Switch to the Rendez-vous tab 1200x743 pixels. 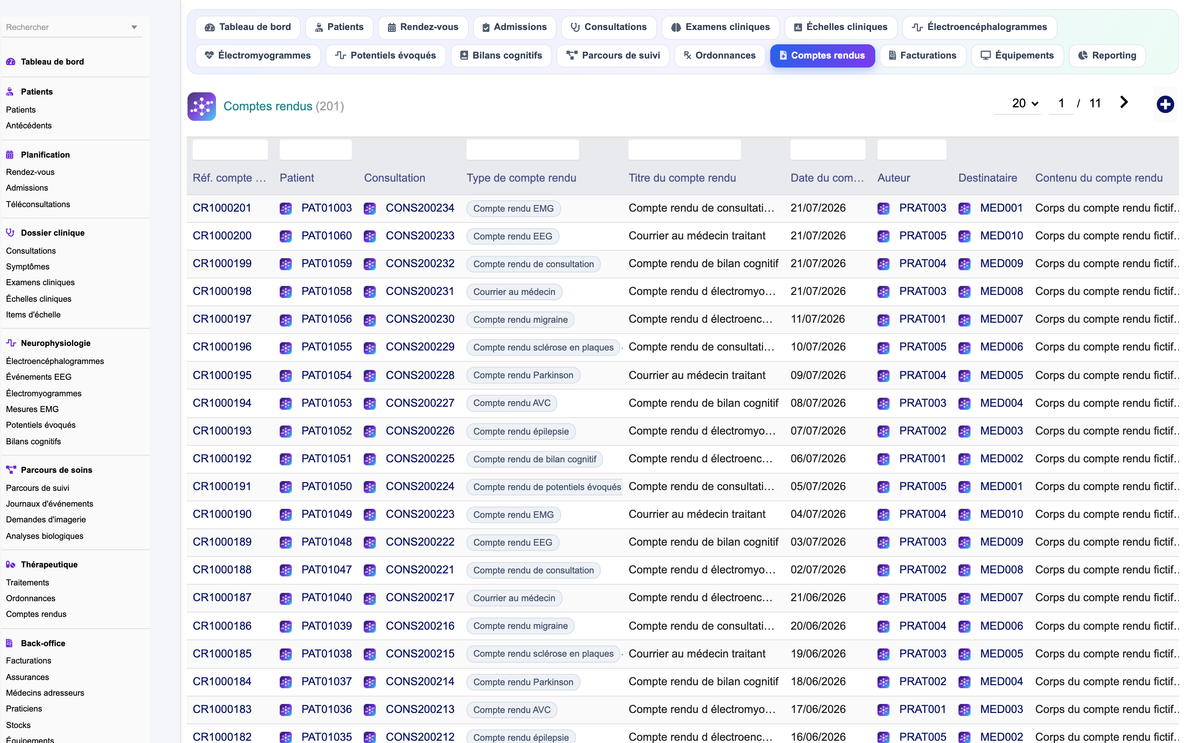pyautogui.click(x=422, y=27)
